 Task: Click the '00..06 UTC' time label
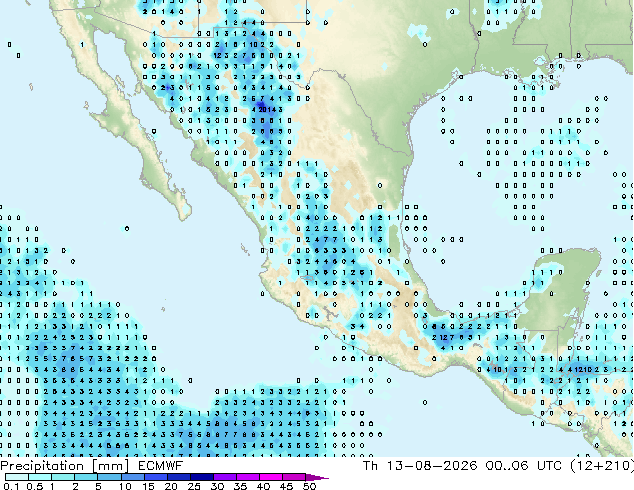(524, 466)
